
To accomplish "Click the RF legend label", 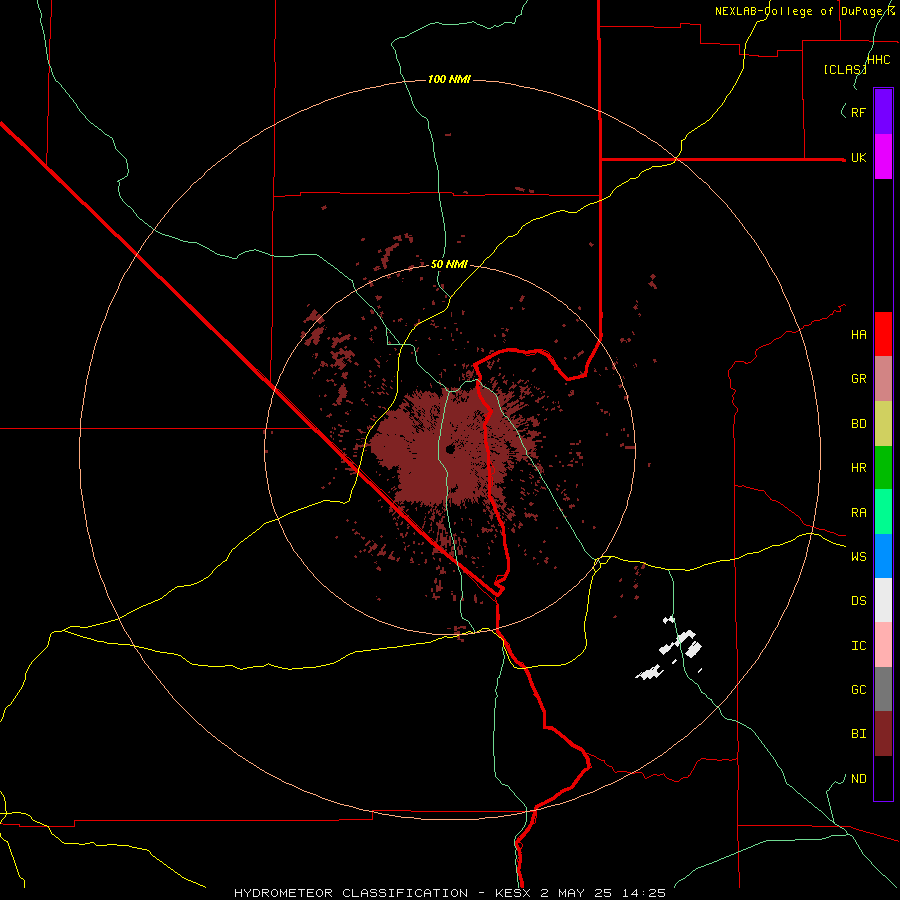I will [x=858, y=112].
